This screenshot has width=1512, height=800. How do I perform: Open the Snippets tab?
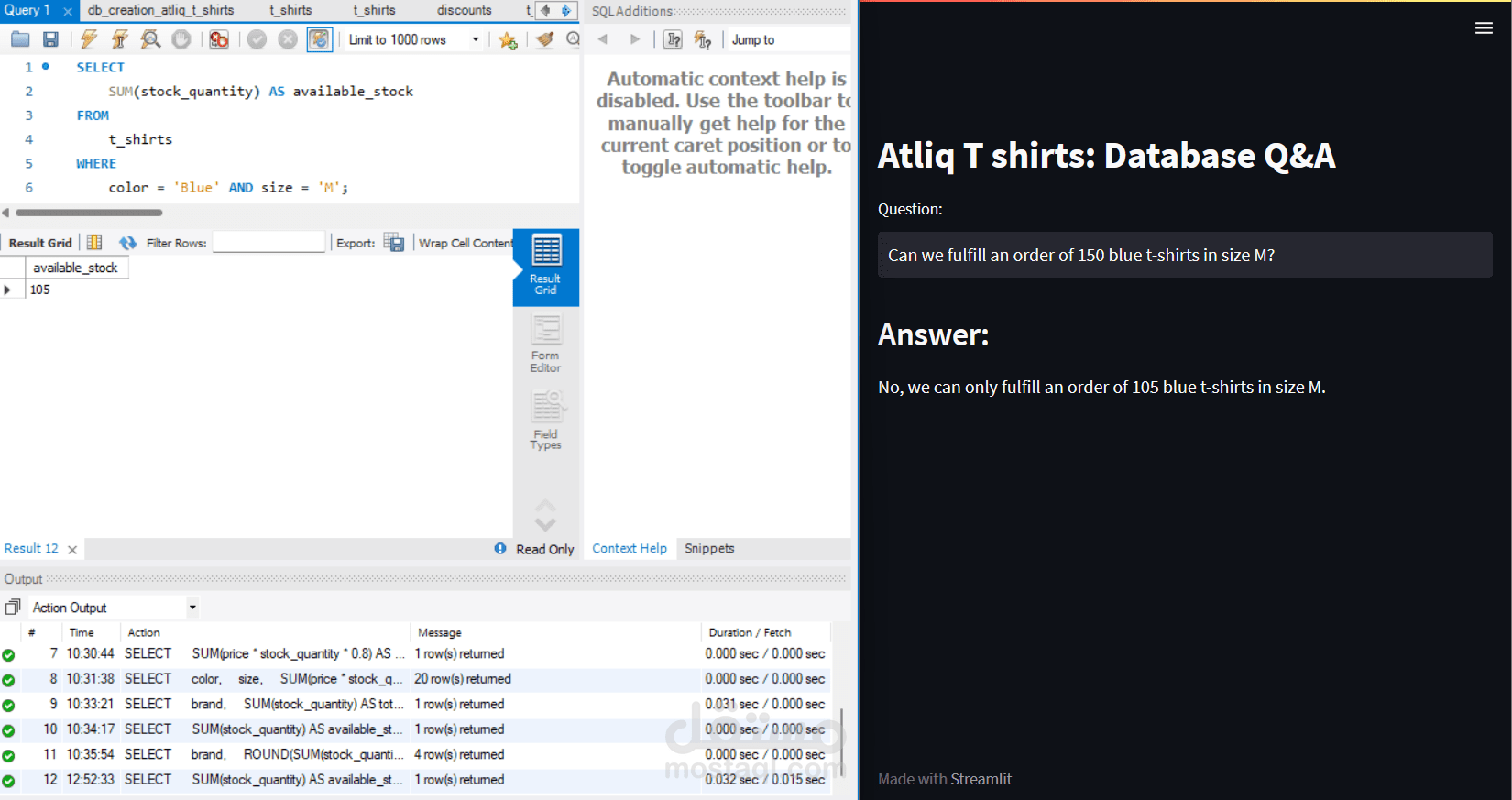pos(709,548)
